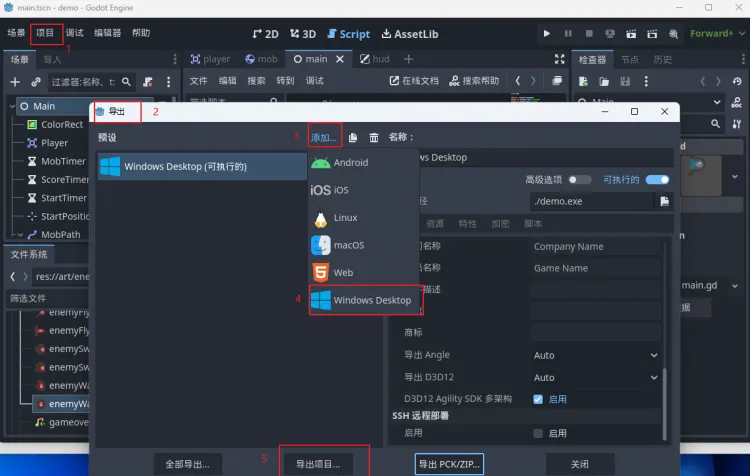Image resolution: width=750 pixels, height=476 pixels.
Task: Add a new node with plus icon
Action: click(15, 82)
